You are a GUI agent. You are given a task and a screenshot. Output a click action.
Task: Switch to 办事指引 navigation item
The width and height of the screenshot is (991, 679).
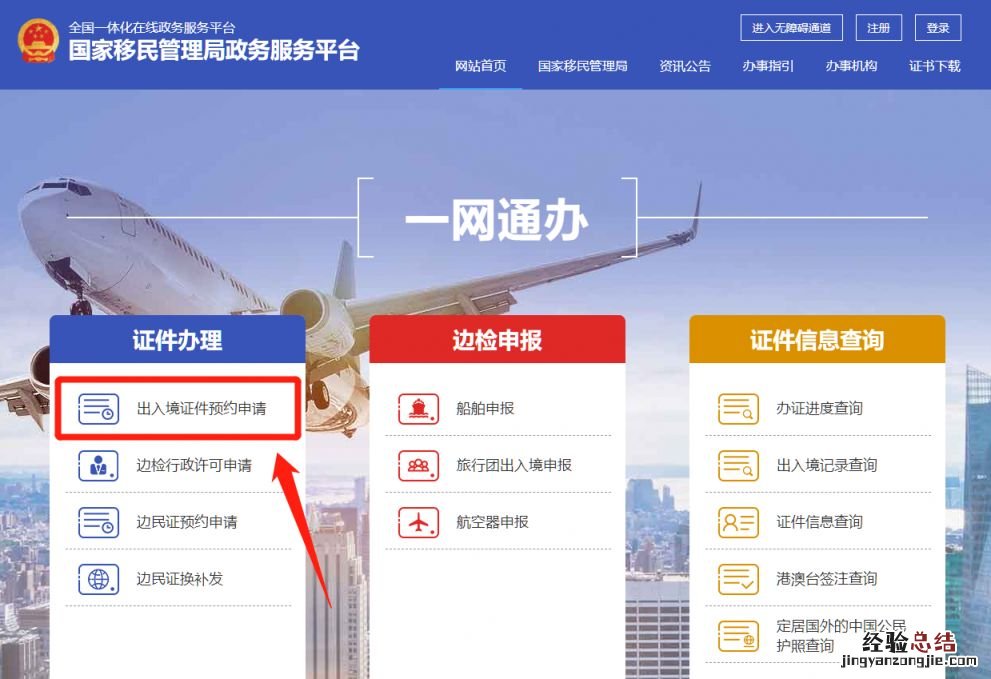(768, 66)
